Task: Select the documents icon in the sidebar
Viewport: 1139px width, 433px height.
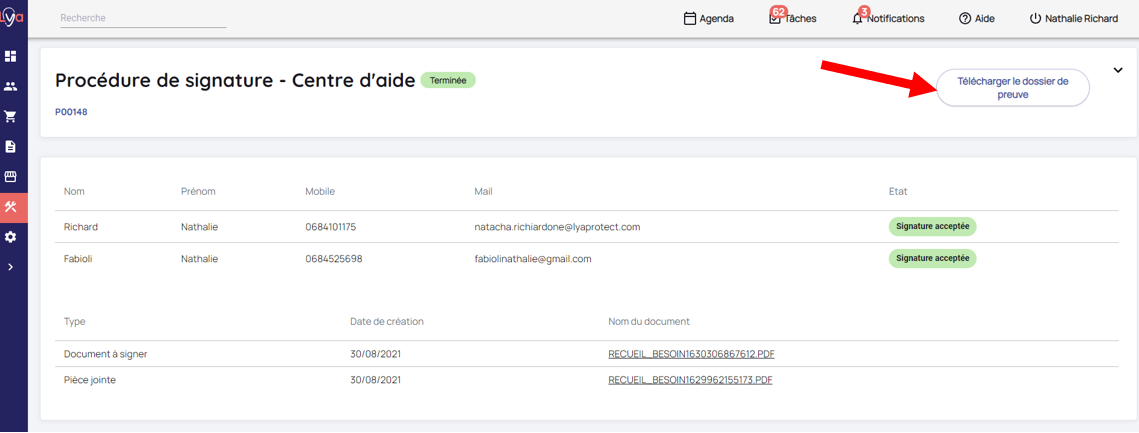Action: (11, 147)
